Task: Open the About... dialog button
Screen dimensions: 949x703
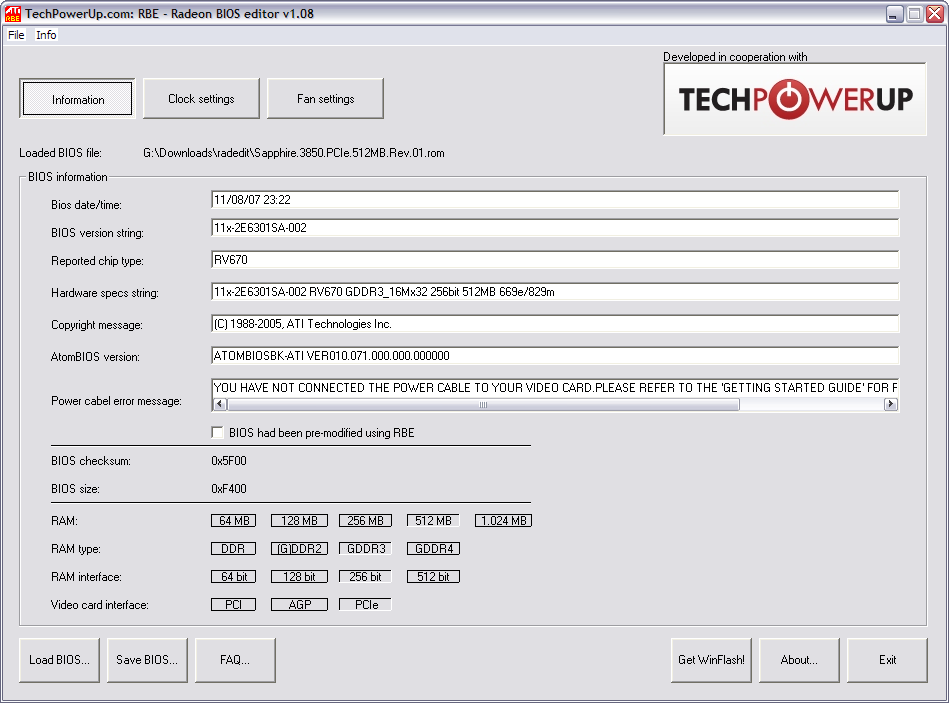Action: click(799, 660)
